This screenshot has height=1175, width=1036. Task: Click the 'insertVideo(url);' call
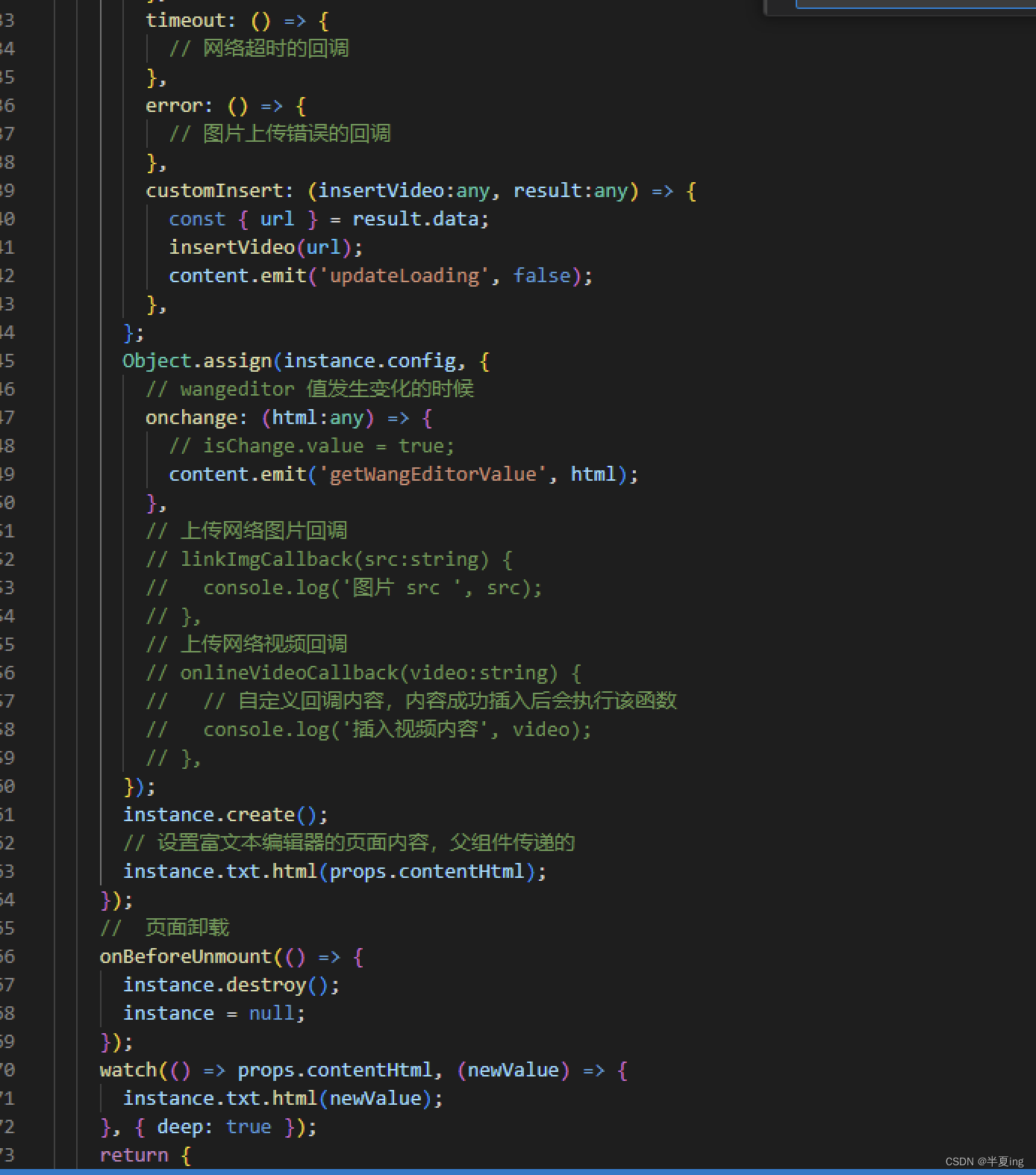point(266,247)
